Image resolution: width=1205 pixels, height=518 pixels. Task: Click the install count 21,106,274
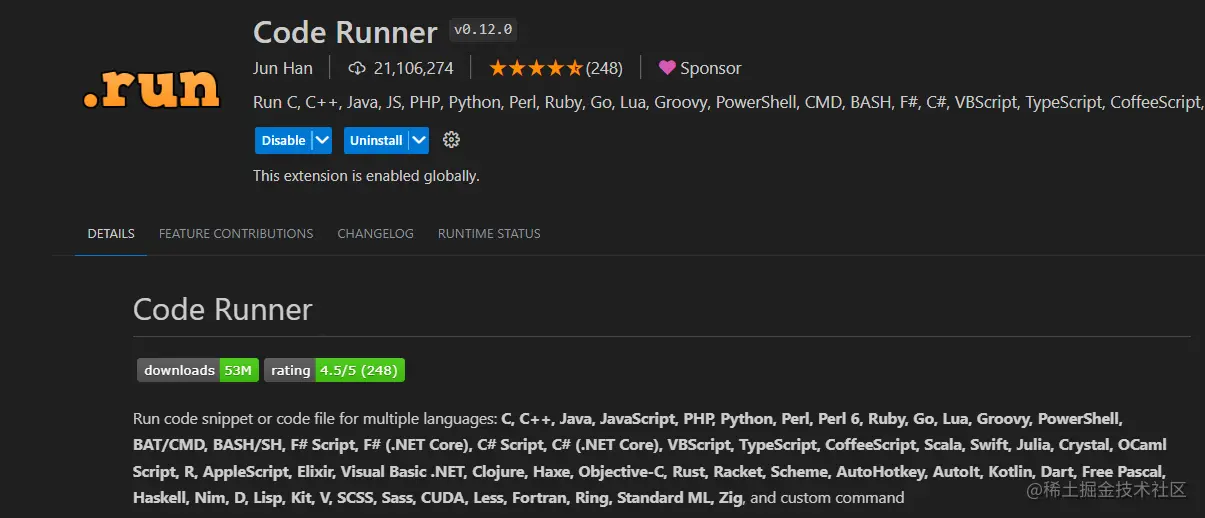coord(413,68)
